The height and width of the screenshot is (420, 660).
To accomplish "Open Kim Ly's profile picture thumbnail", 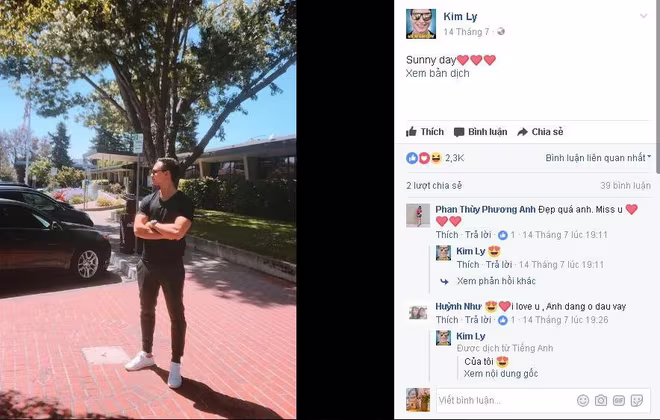I will (420, 24).
